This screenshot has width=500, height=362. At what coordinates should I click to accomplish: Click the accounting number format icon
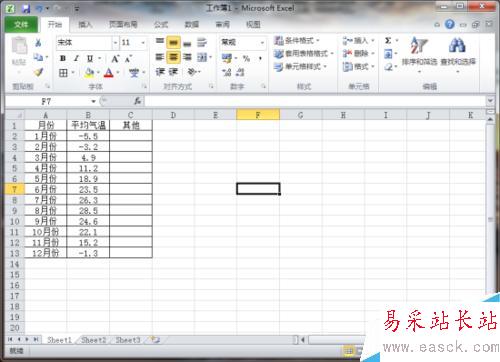point(227,58)
